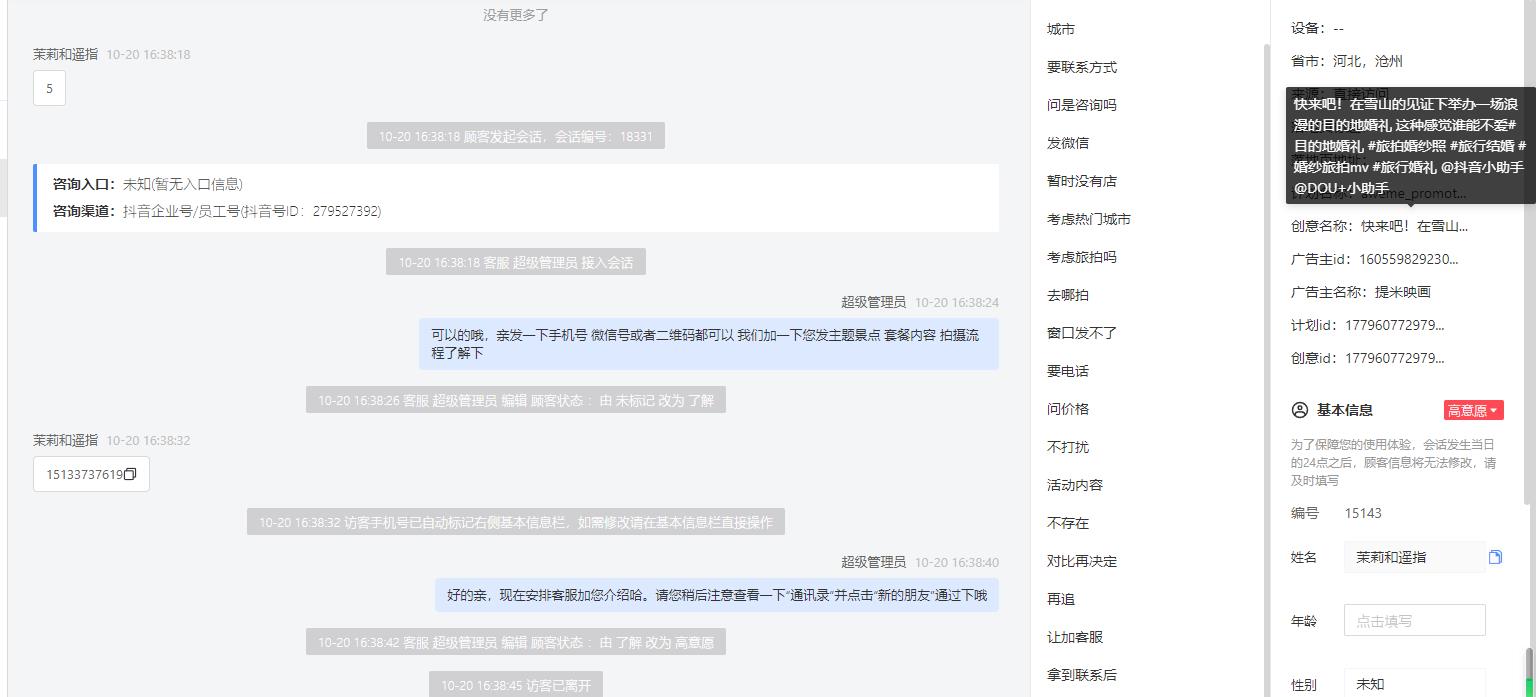Click the 年龄 input field

click(x=1414, y=620)
